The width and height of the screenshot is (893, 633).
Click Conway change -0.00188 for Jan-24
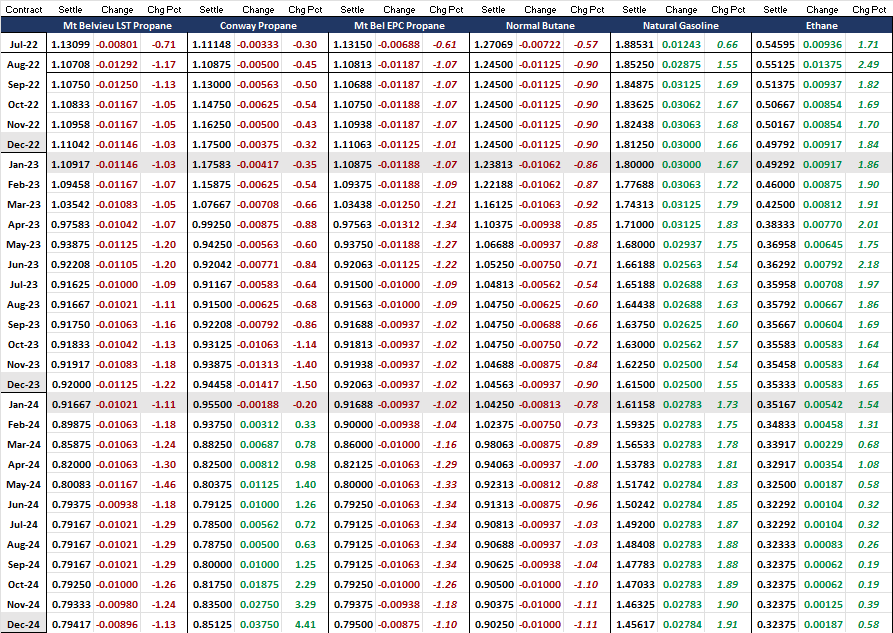coord(258,405)
